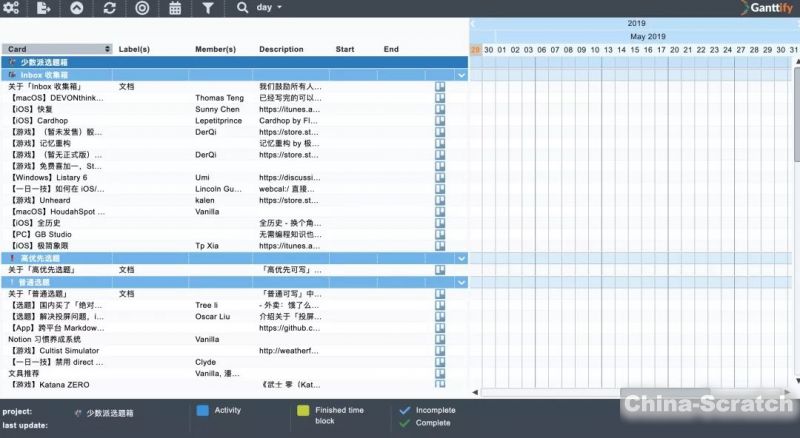
Task: Collapse the 普通选题 list chevron
Action: pyautogui.click(x=461, y=283)
